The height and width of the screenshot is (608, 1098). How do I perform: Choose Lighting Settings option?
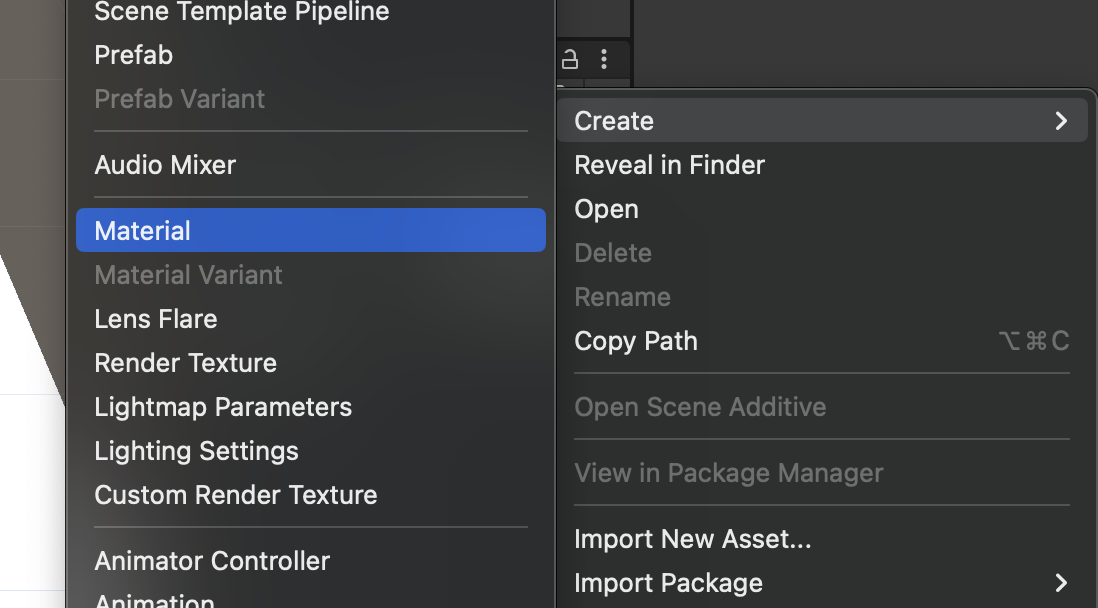pyautogui.click(x=196, y=451)
